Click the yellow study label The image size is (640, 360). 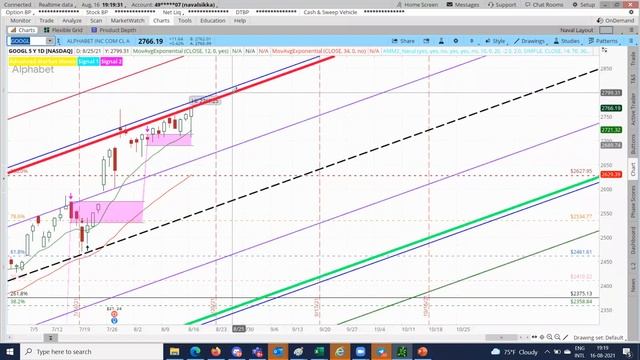(42, 61)
